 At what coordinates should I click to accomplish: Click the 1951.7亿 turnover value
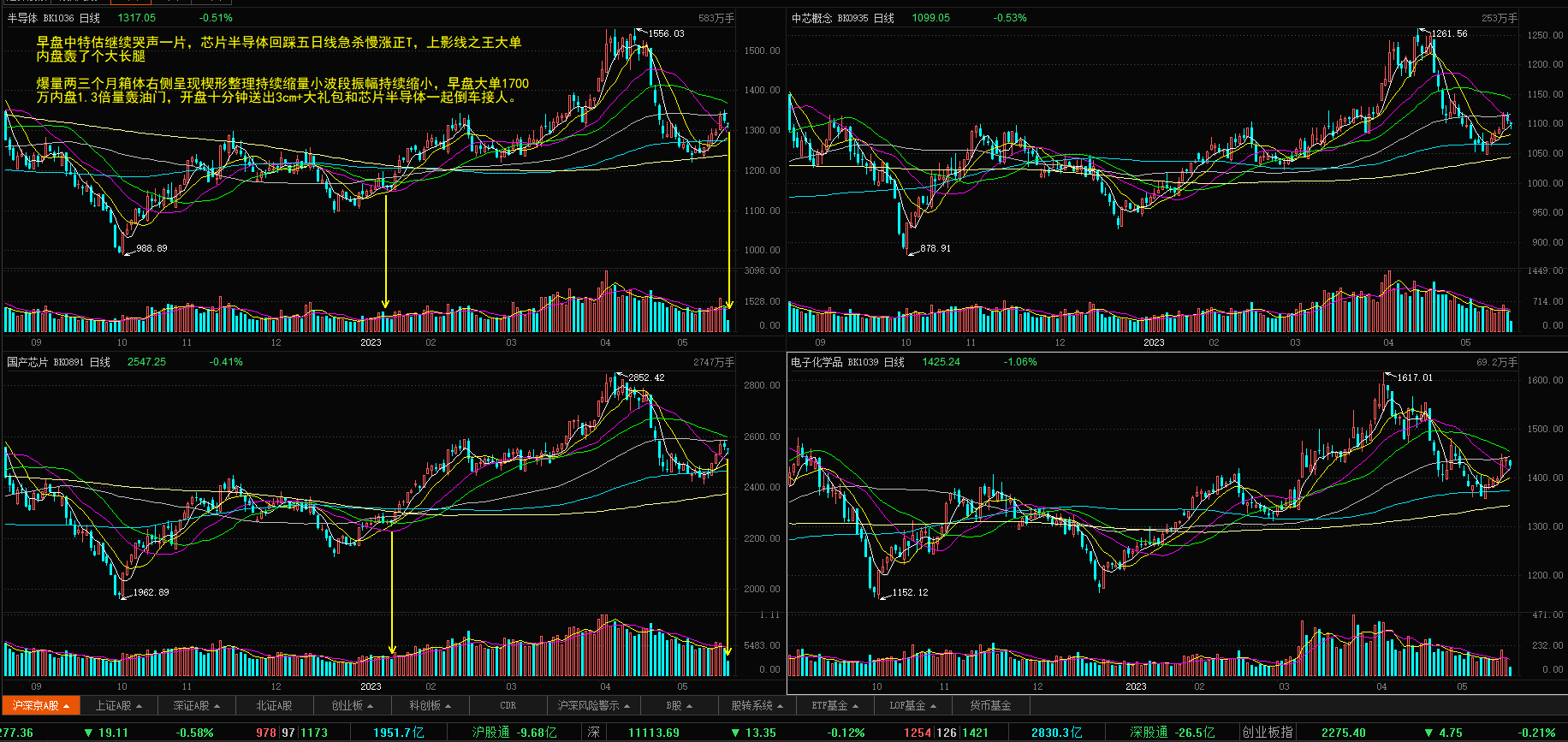pos(399,733)
